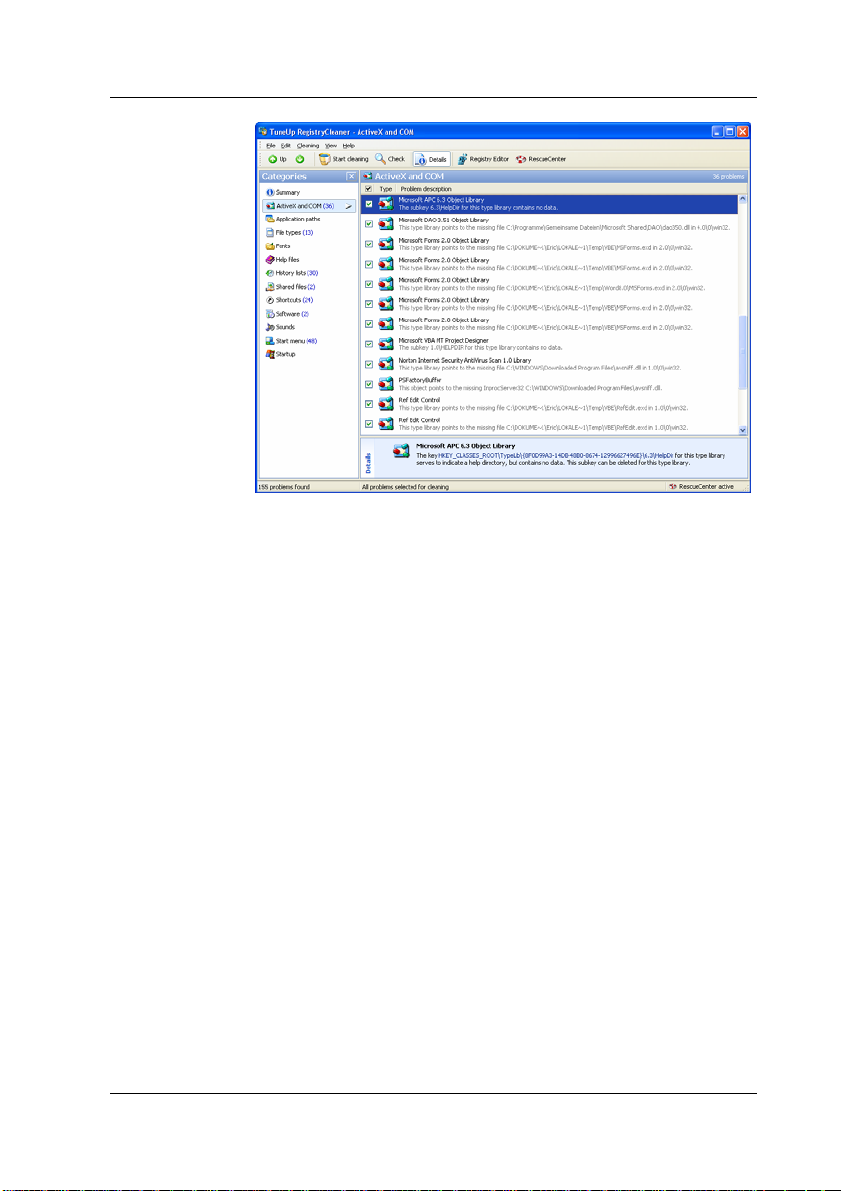Viewport: 841px width, 1191px height.
Task: Open the Registry Editor from the toolbar
Action: (x=482, y=159)
